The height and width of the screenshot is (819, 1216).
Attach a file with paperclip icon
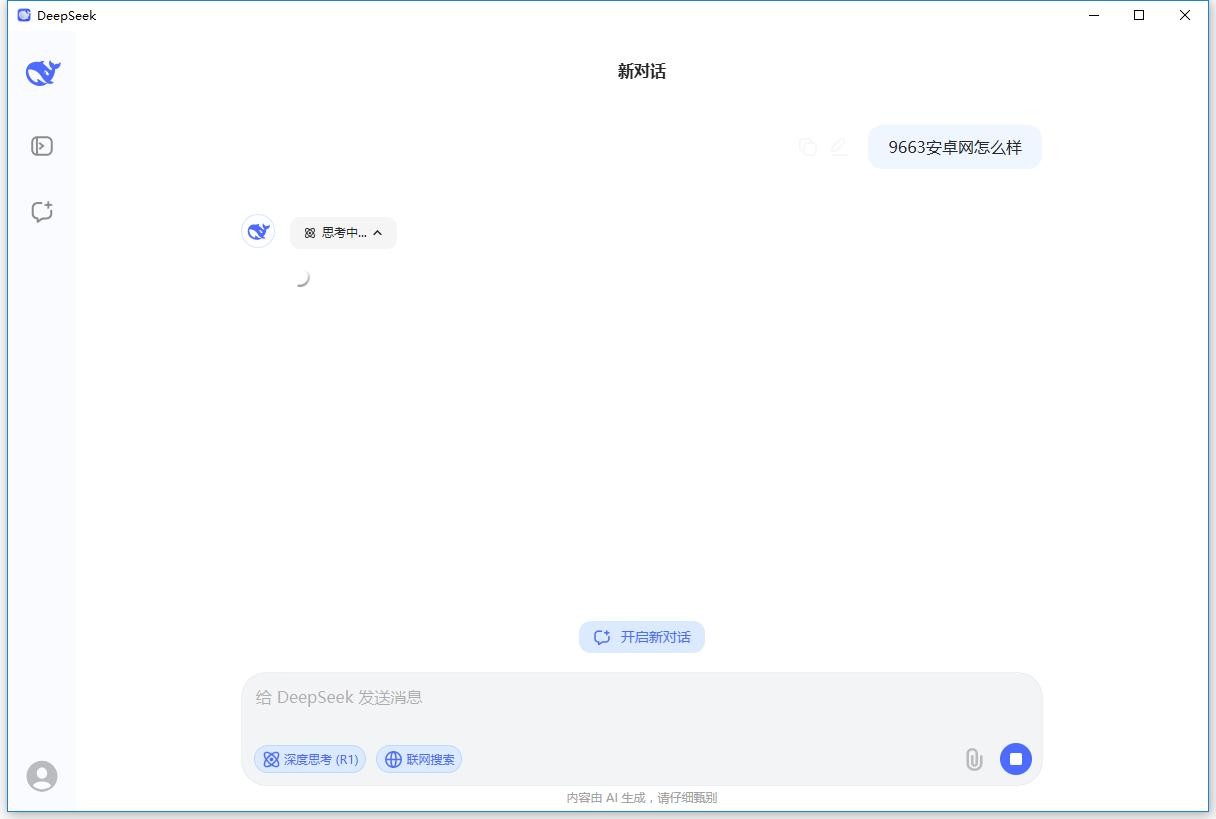[974, 759]
